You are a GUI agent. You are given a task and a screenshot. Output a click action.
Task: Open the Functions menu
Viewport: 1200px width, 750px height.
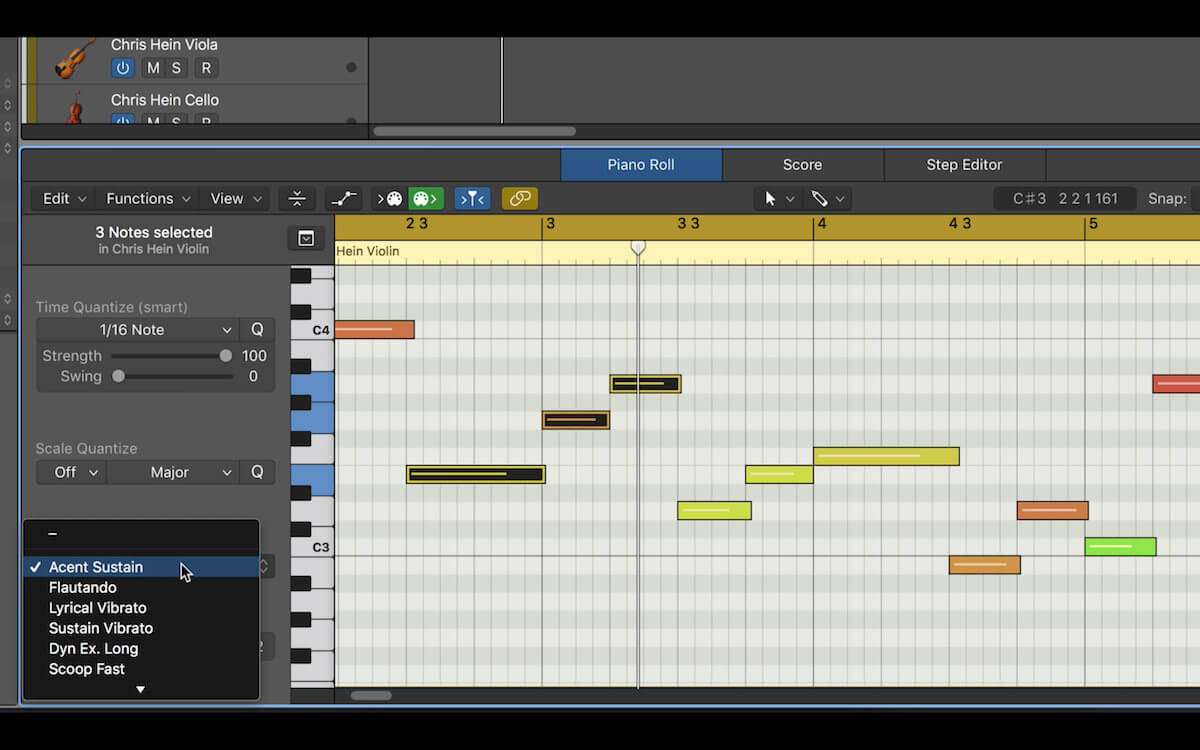(x=148, y=198)
